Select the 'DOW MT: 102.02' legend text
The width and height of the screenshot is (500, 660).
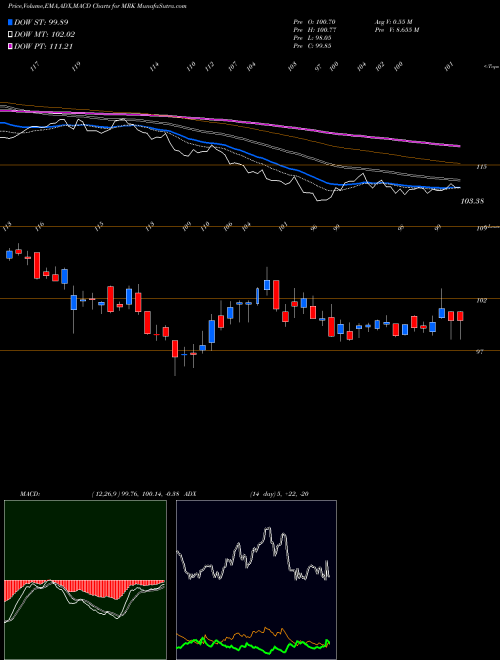click(x=45, y=35)
